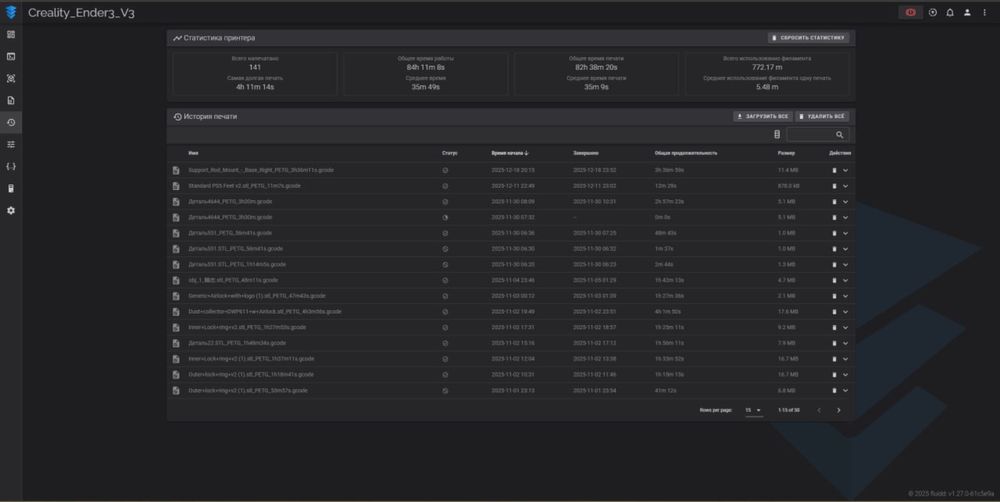Open the notifications bell
The width and height of the screenshot is (1000, 502).
950,12
